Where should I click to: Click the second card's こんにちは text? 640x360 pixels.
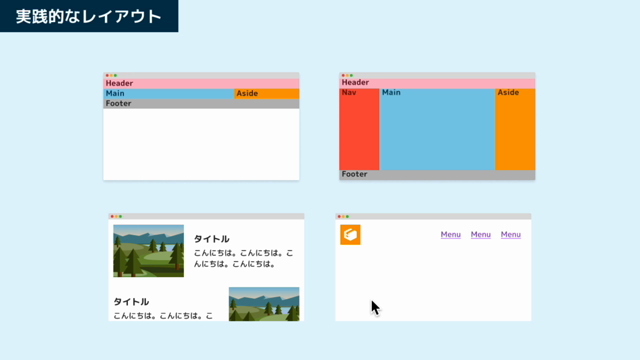click(x=163, y=316)
